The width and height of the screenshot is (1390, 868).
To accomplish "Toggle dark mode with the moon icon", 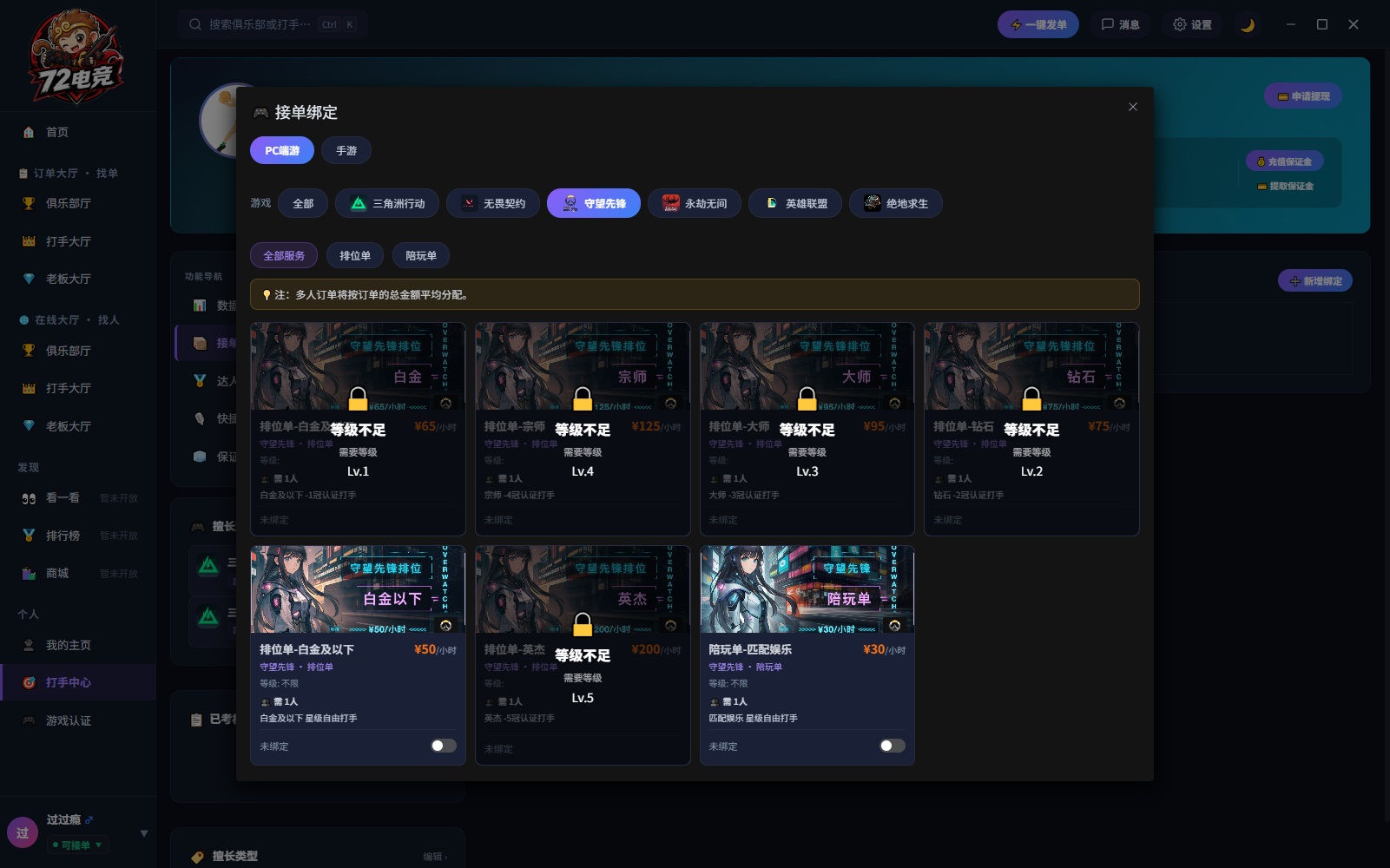I will [x=1248, y=24].
